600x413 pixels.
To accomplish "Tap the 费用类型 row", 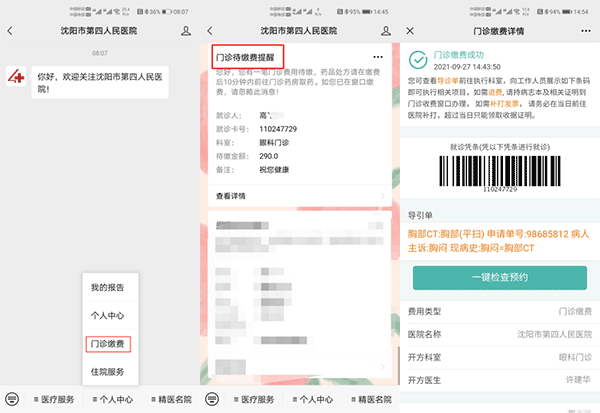I will [500, 312].
